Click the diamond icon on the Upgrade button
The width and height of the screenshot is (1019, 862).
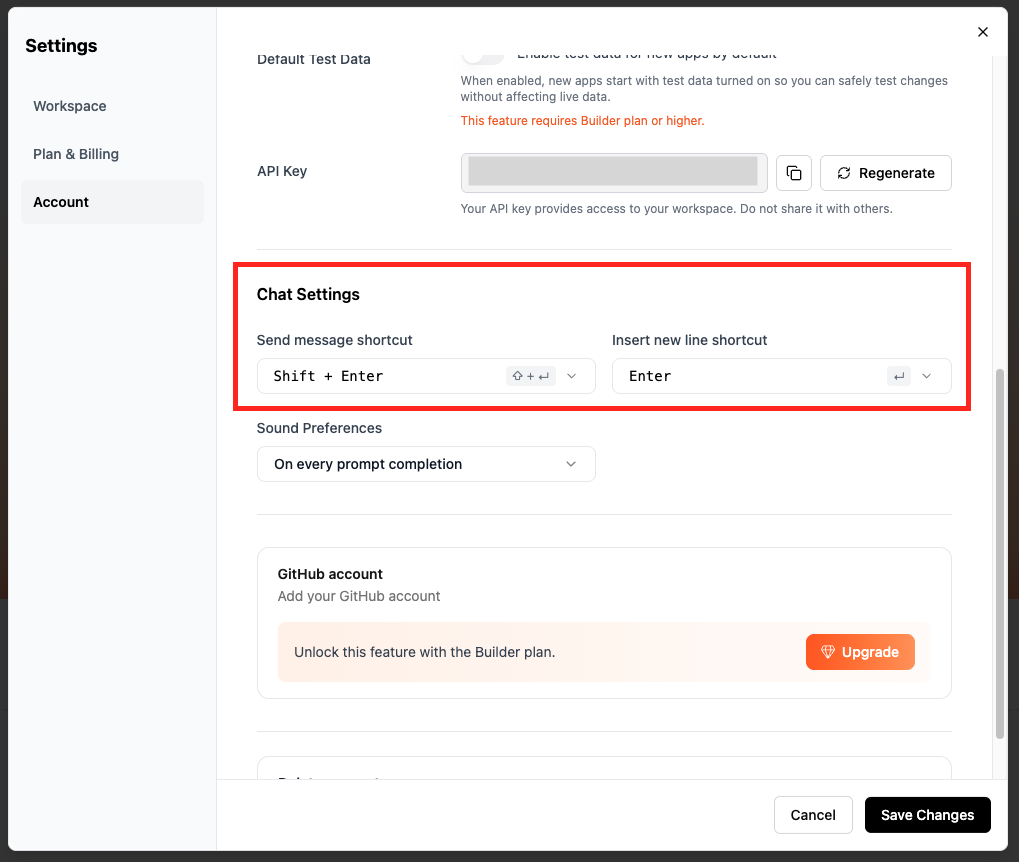[x=828, y=652]
